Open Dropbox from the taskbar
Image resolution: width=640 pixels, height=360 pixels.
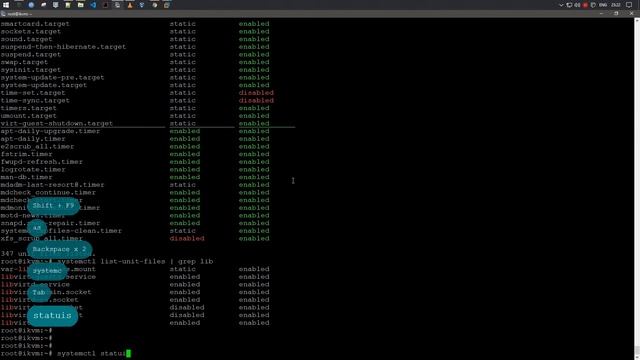142,5
